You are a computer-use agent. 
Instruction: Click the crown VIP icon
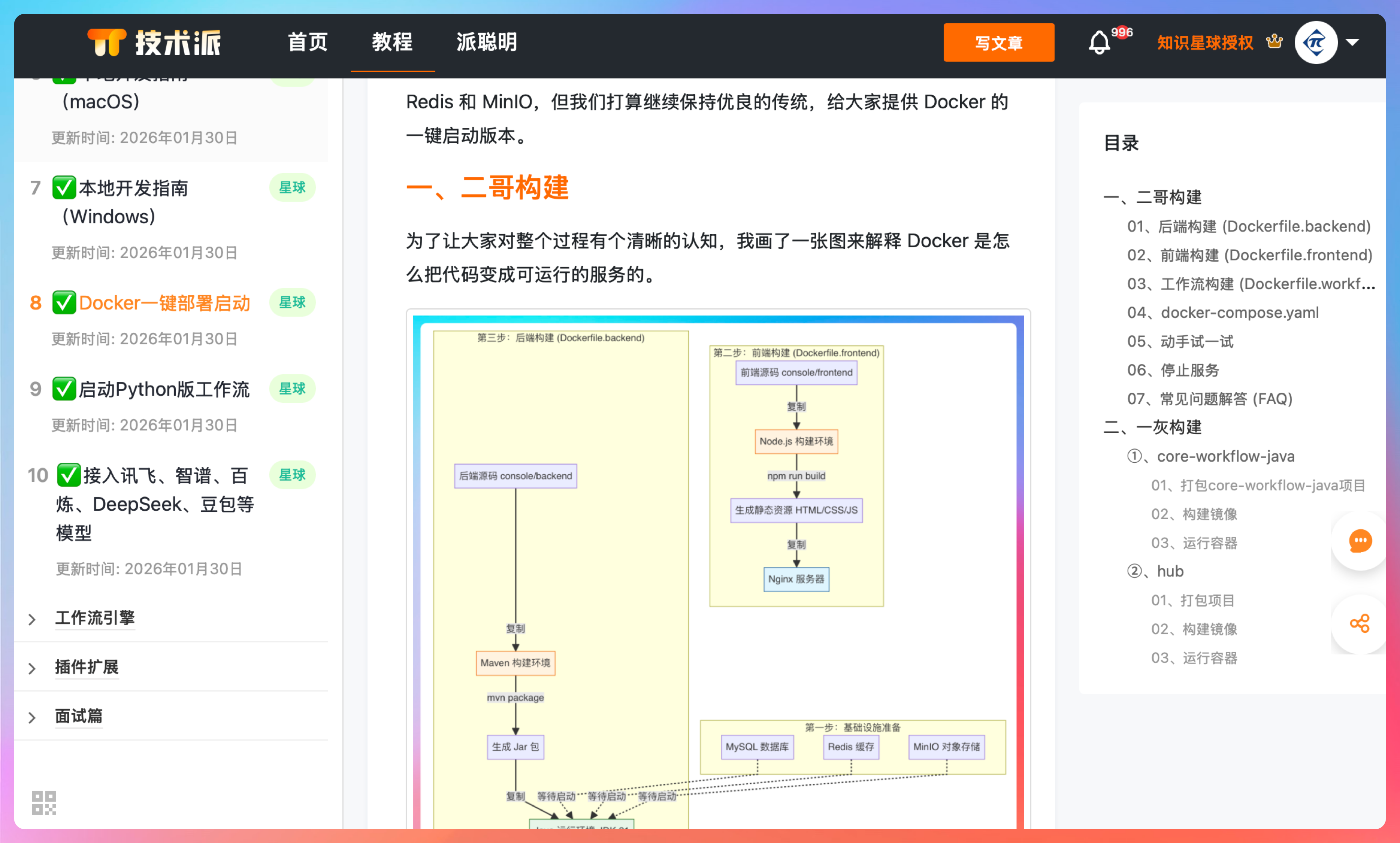[x=1274, y=41]
